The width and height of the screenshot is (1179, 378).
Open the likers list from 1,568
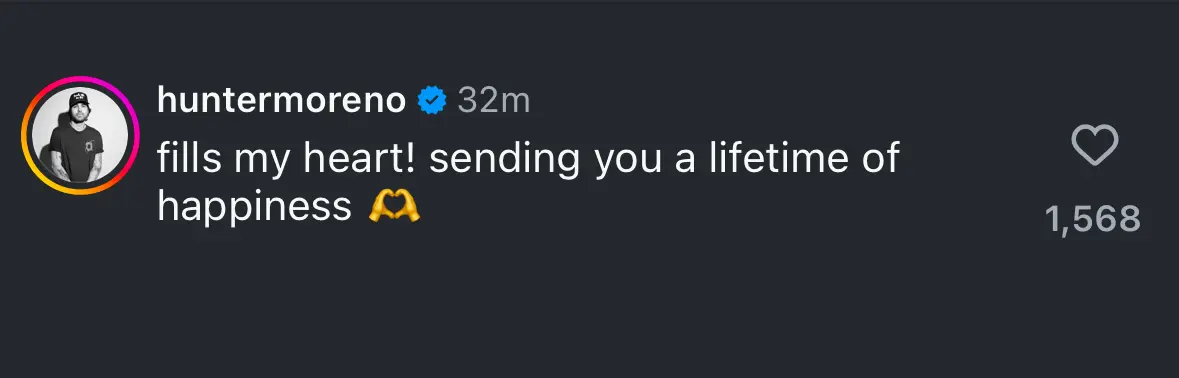pyautogui.click(x=1093, y=219)
